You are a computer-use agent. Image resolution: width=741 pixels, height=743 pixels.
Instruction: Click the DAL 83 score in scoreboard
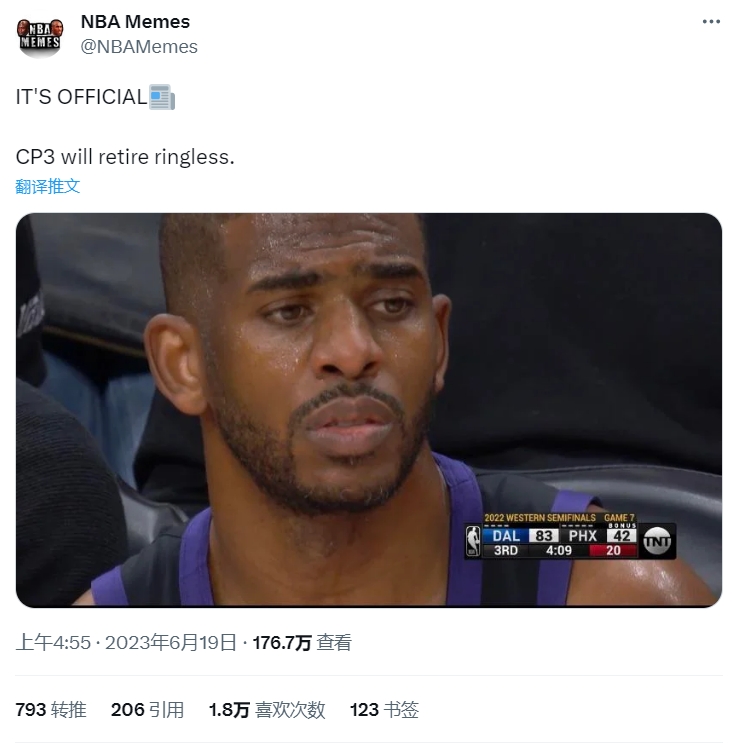coord(520,536)
